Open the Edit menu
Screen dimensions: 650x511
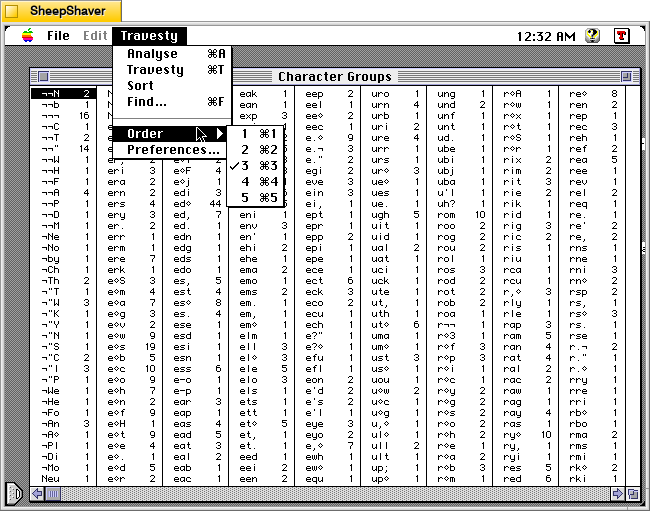(95, 36)
